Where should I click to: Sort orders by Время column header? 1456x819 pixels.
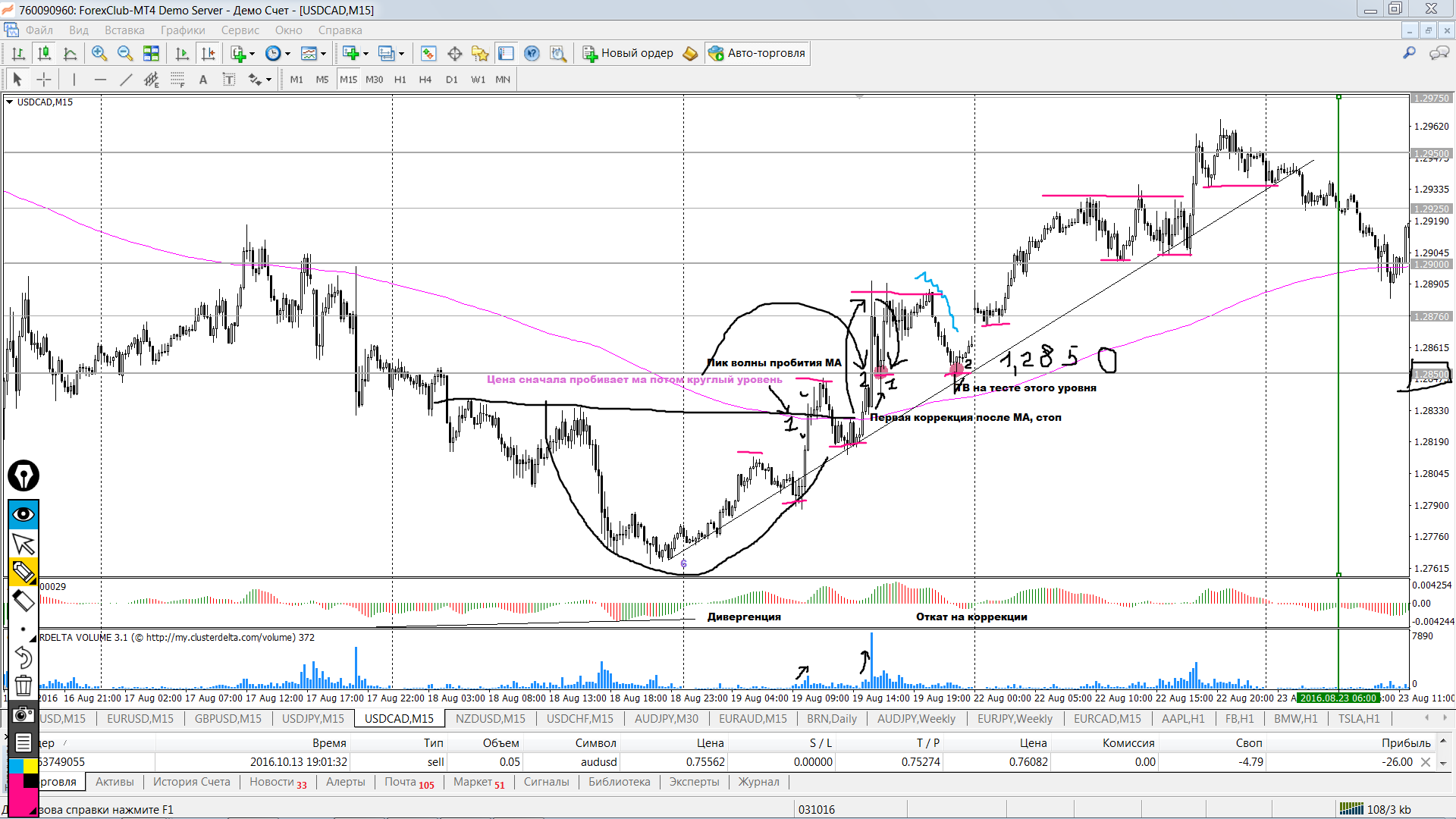329,743
